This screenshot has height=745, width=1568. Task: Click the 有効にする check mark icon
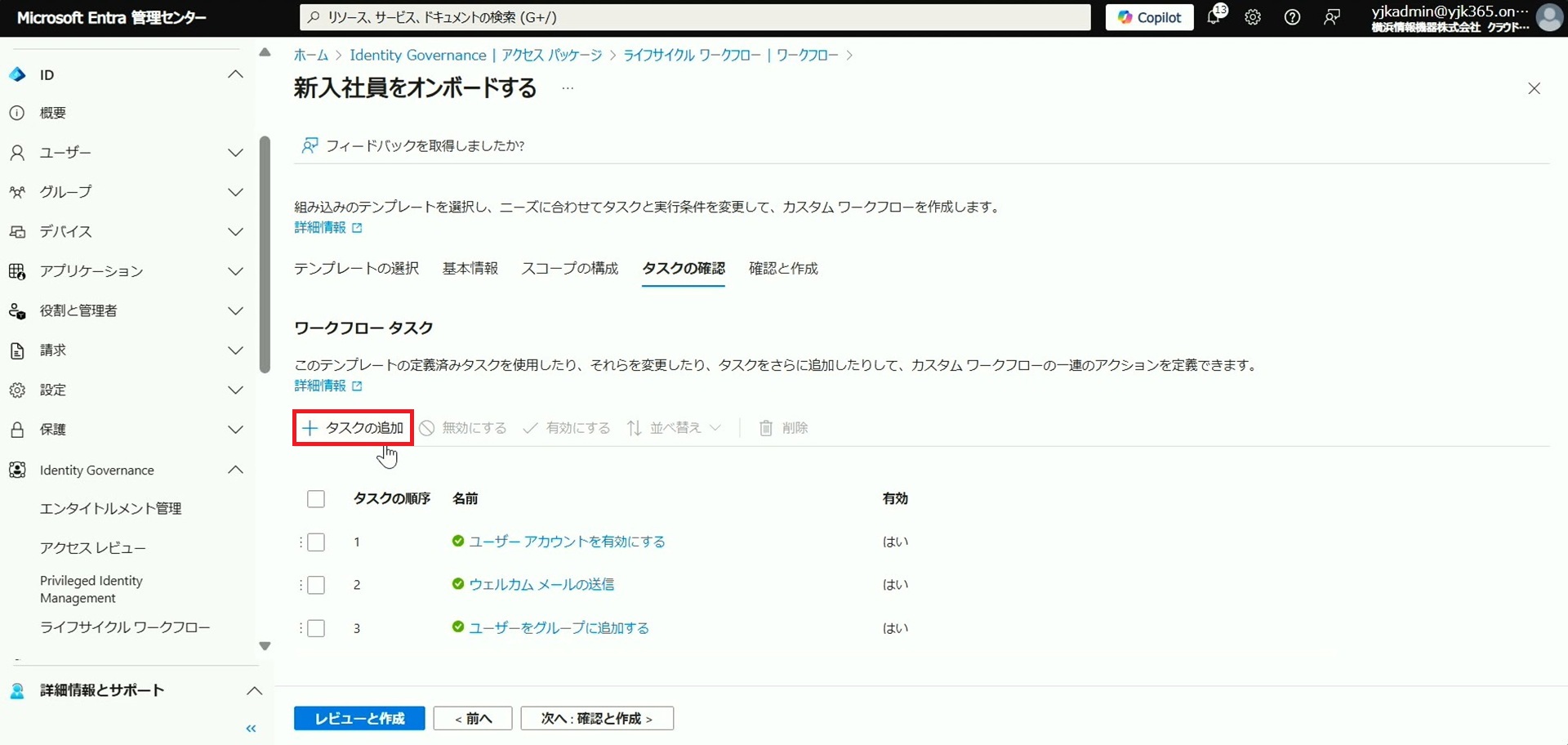(x=530, y=428)
